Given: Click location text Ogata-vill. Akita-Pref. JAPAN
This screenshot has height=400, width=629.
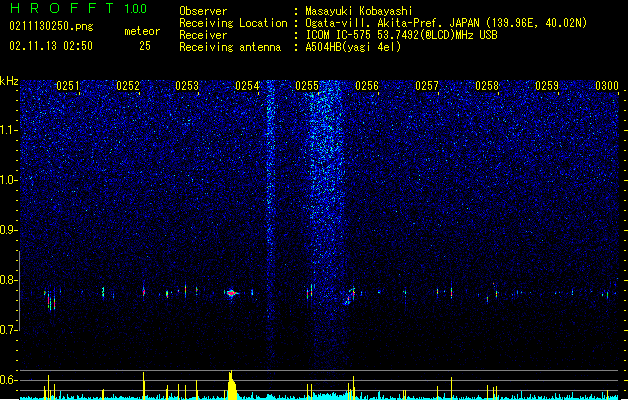Looking at the screenshot, I should (x=392, y=23).
